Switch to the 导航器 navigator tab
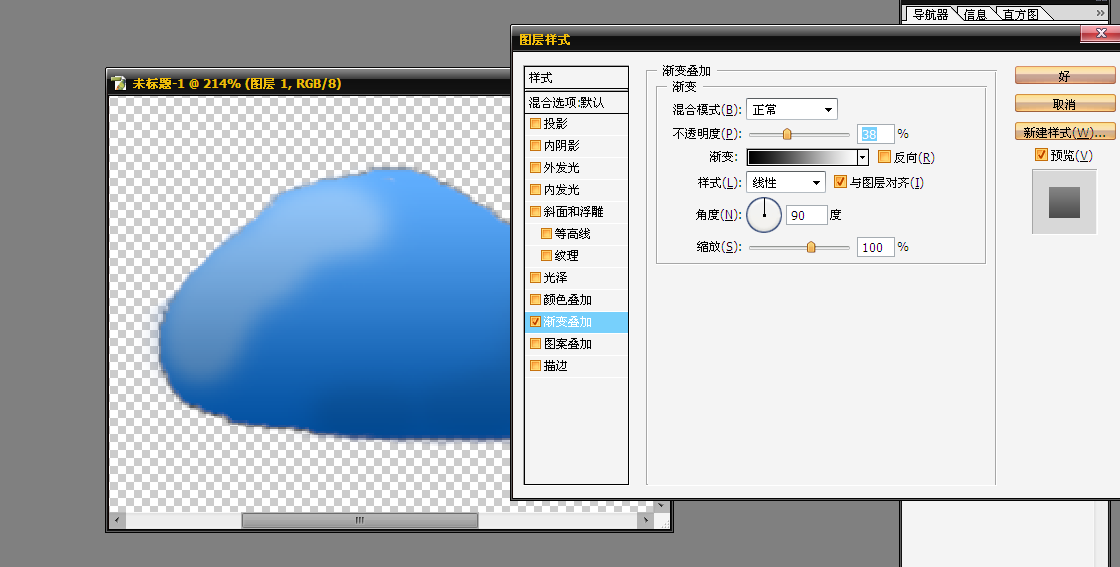The image size is (1120, 567). [930, 14]
